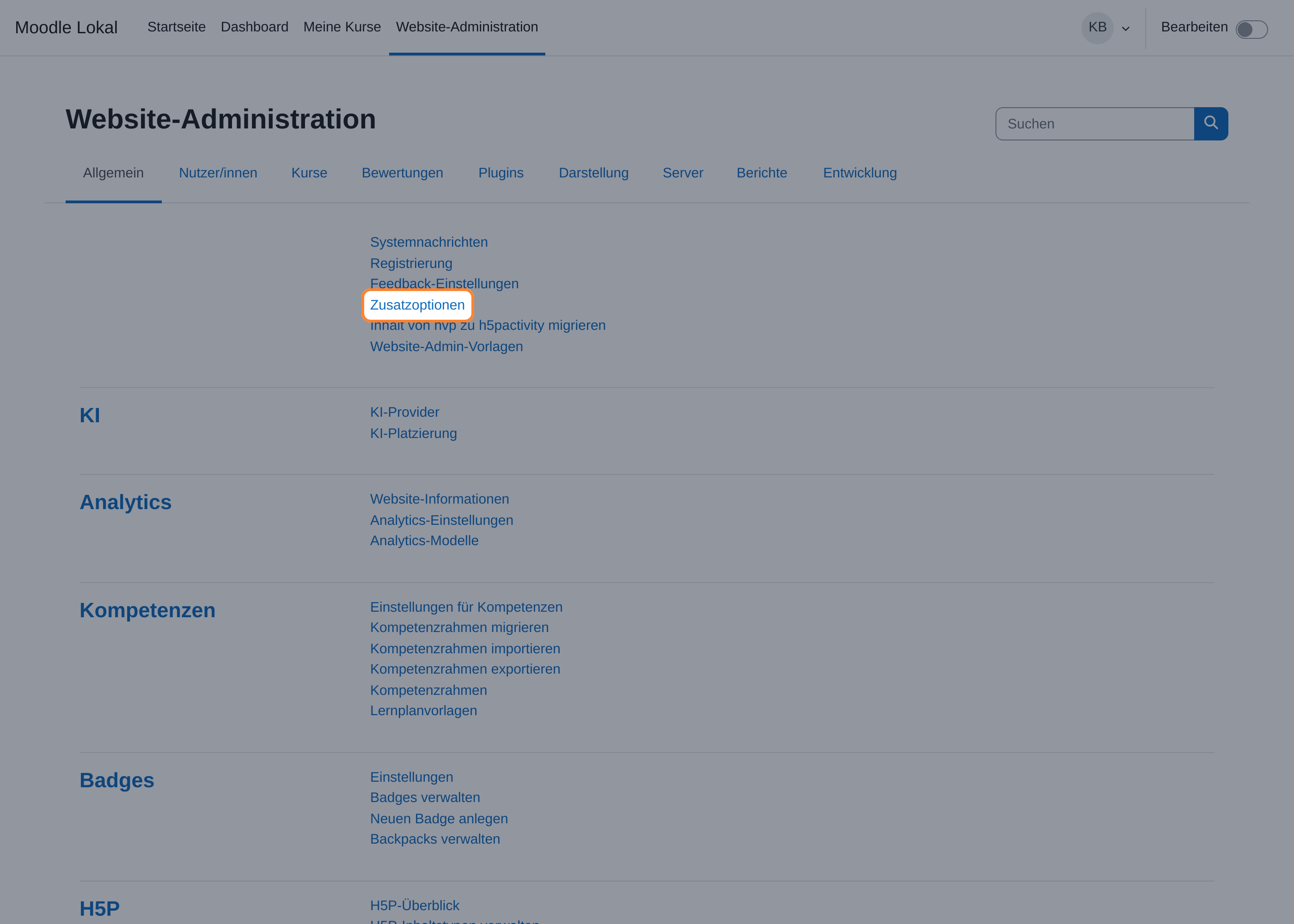The image size is (1294, 924).
Task: Focus the Suchen search field
Action: (1095, 123)
